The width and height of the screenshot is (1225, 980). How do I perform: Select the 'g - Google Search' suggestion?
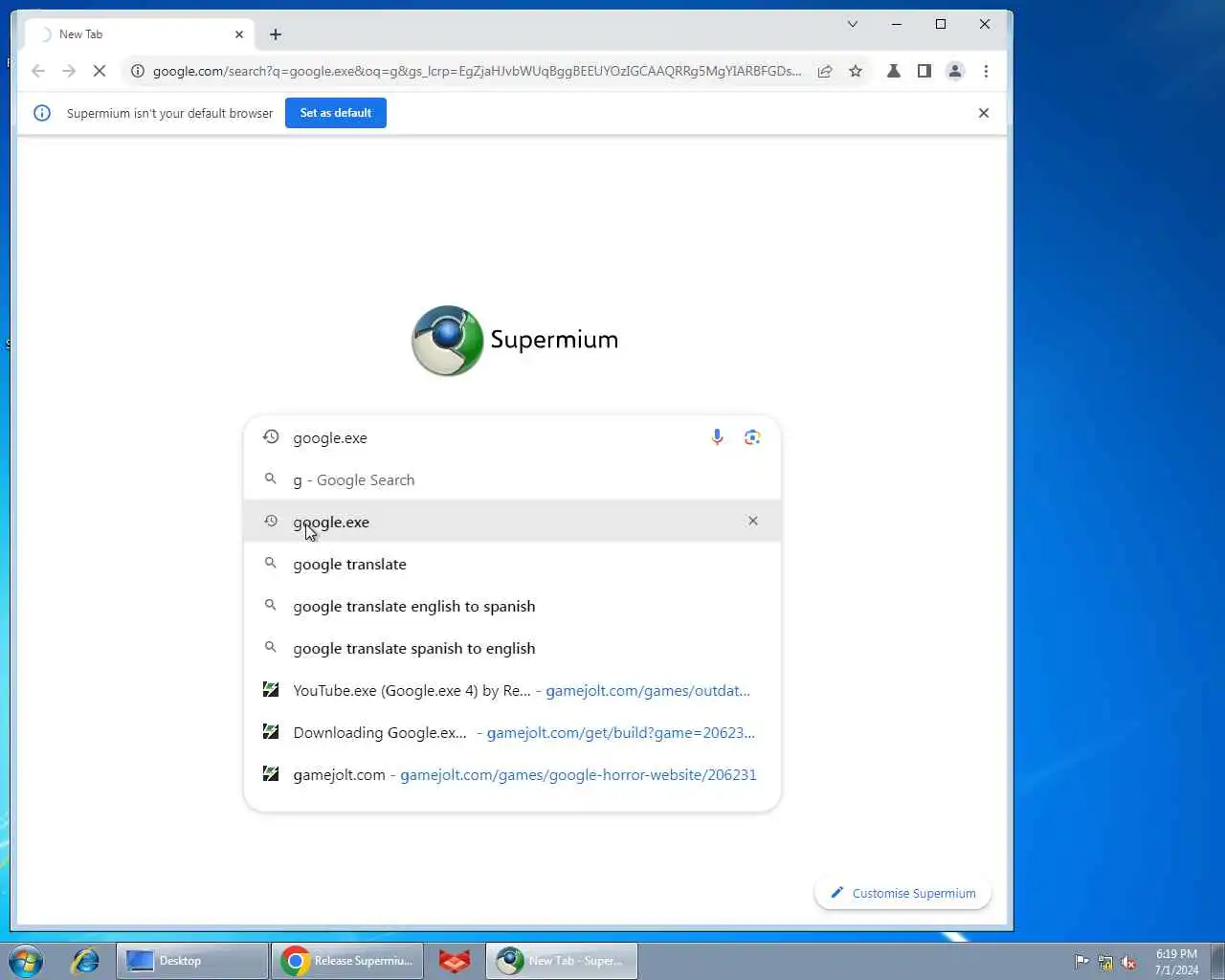pyautogui.click(x=513, y=480)
